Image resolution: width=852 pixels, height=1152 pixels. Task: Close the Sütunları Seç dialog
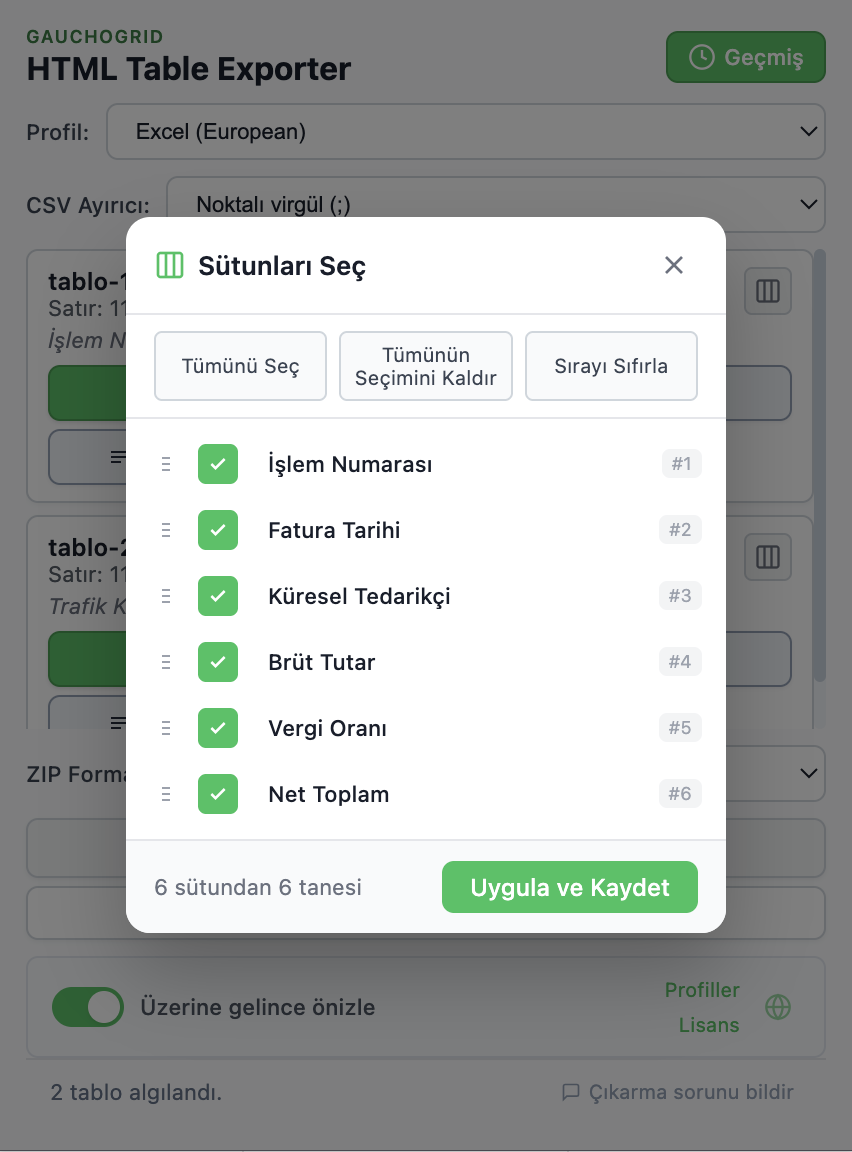[x=674, y=265]
